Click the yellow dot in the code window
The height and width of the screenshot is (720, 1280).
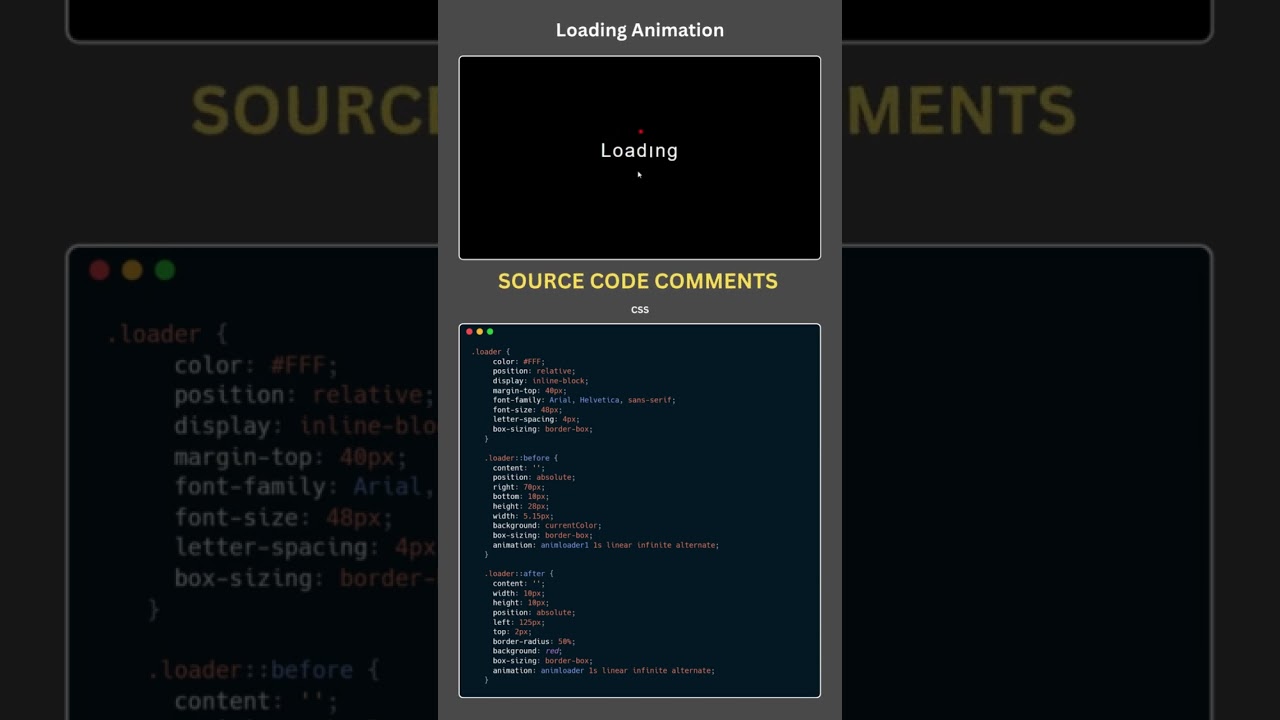479,331
